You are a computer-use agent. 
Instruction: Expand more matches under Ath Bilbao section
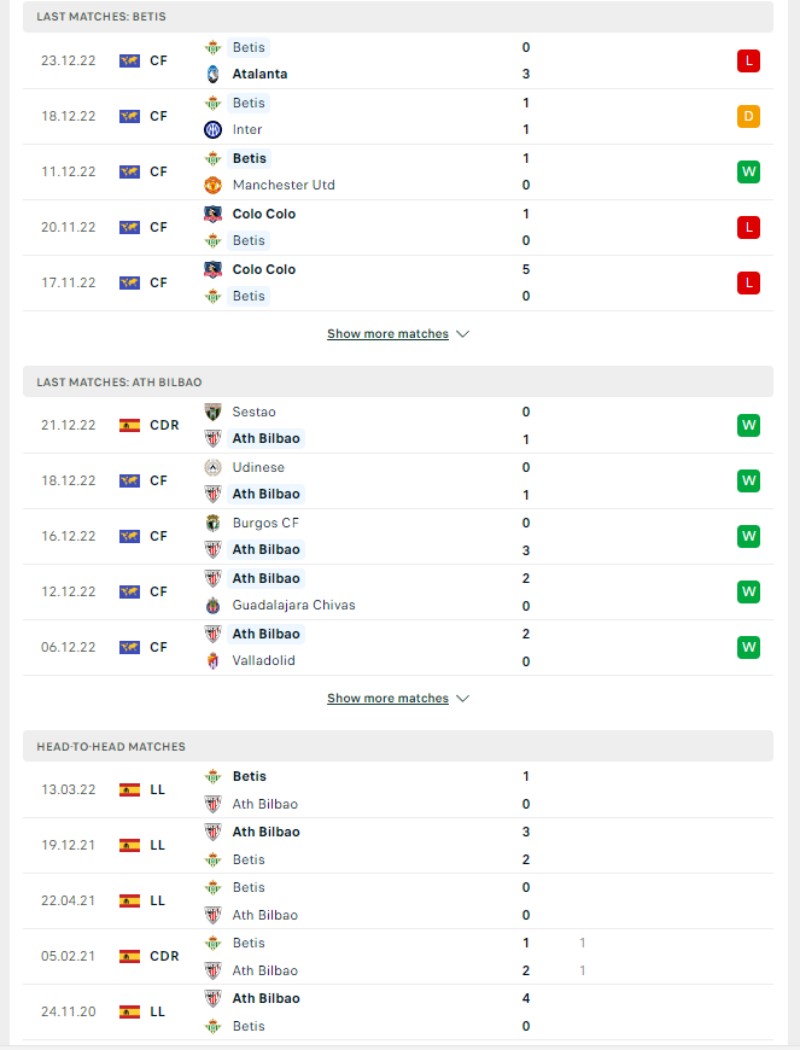(388, 698)
